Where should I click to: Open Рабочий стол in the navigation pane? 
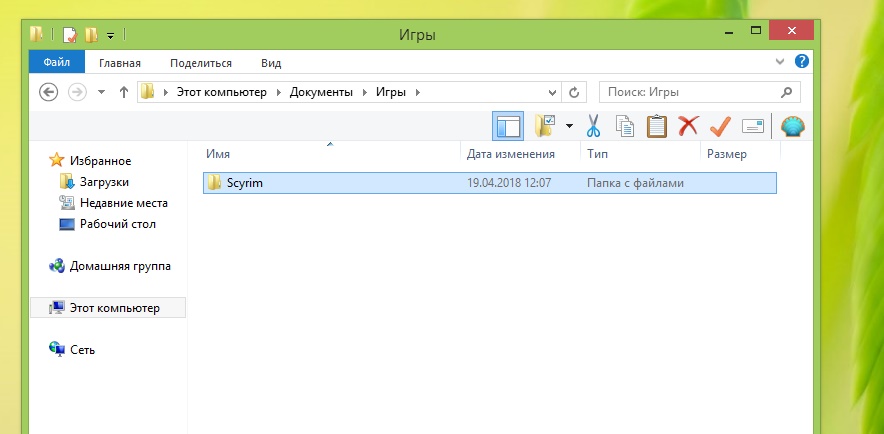coord(117,224)
